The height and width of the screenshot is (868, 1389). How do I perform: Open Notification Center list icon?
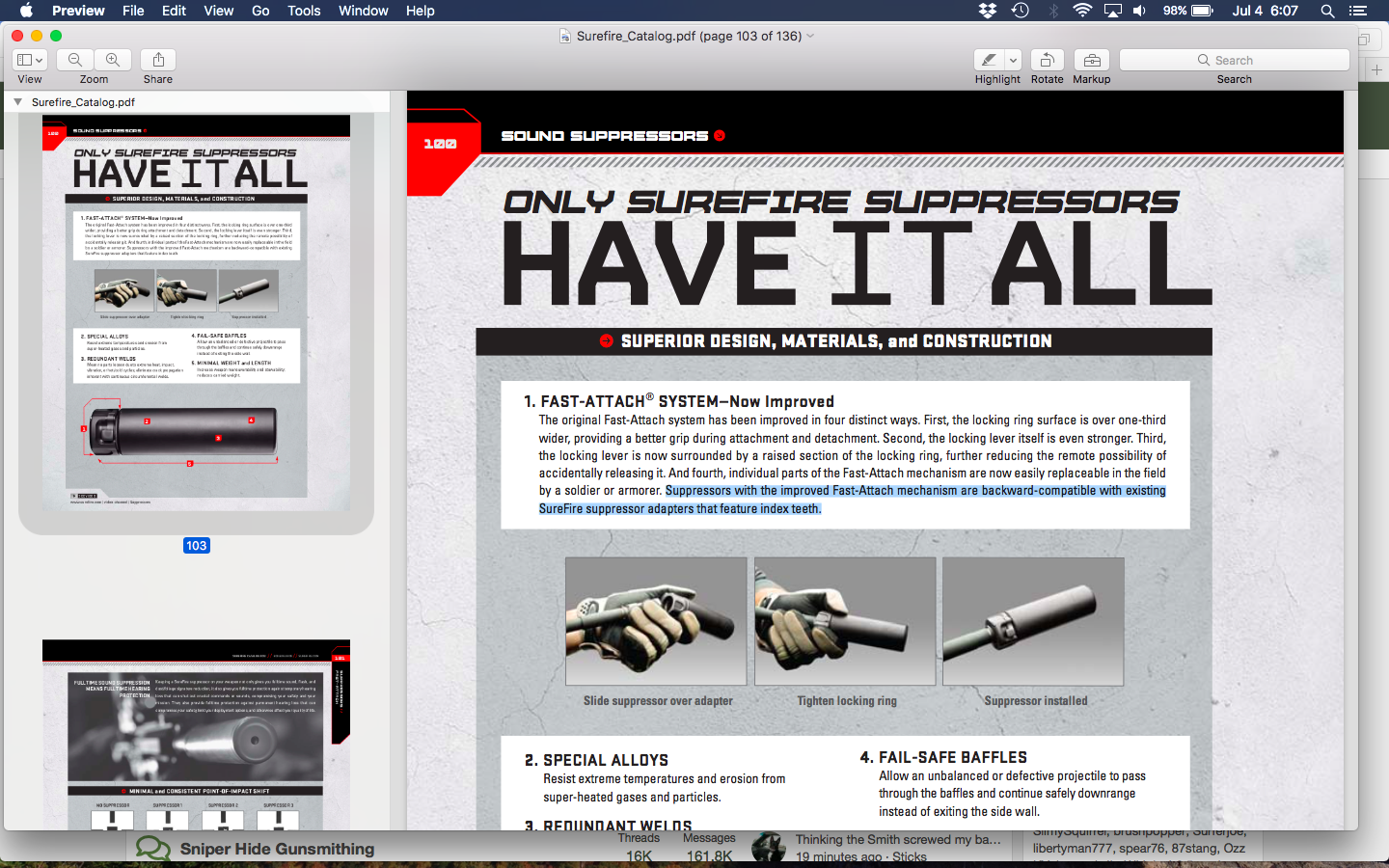point(1358,11)
